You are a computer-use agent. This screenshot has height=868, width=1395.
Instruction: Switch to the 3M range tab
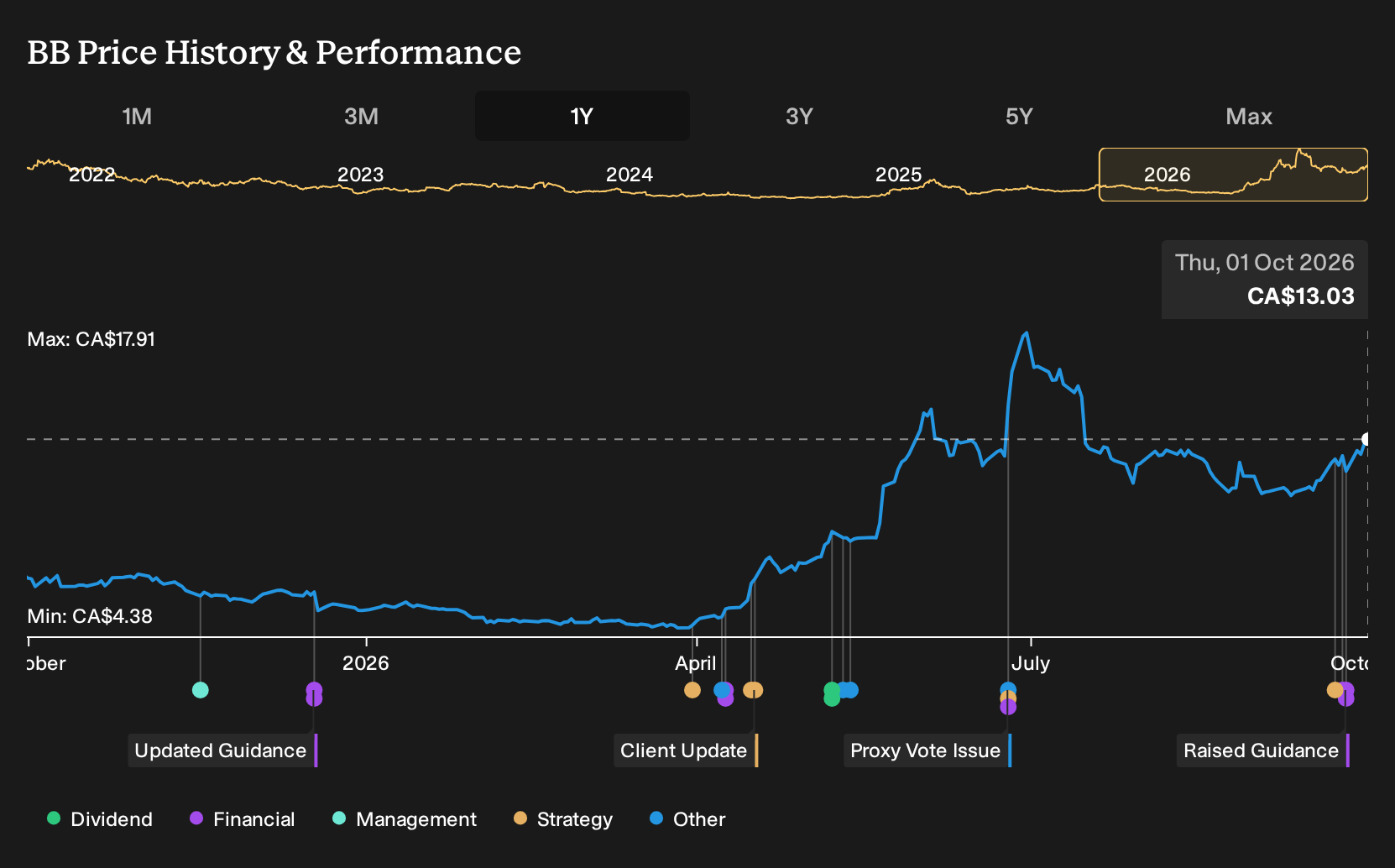point(361,116)
